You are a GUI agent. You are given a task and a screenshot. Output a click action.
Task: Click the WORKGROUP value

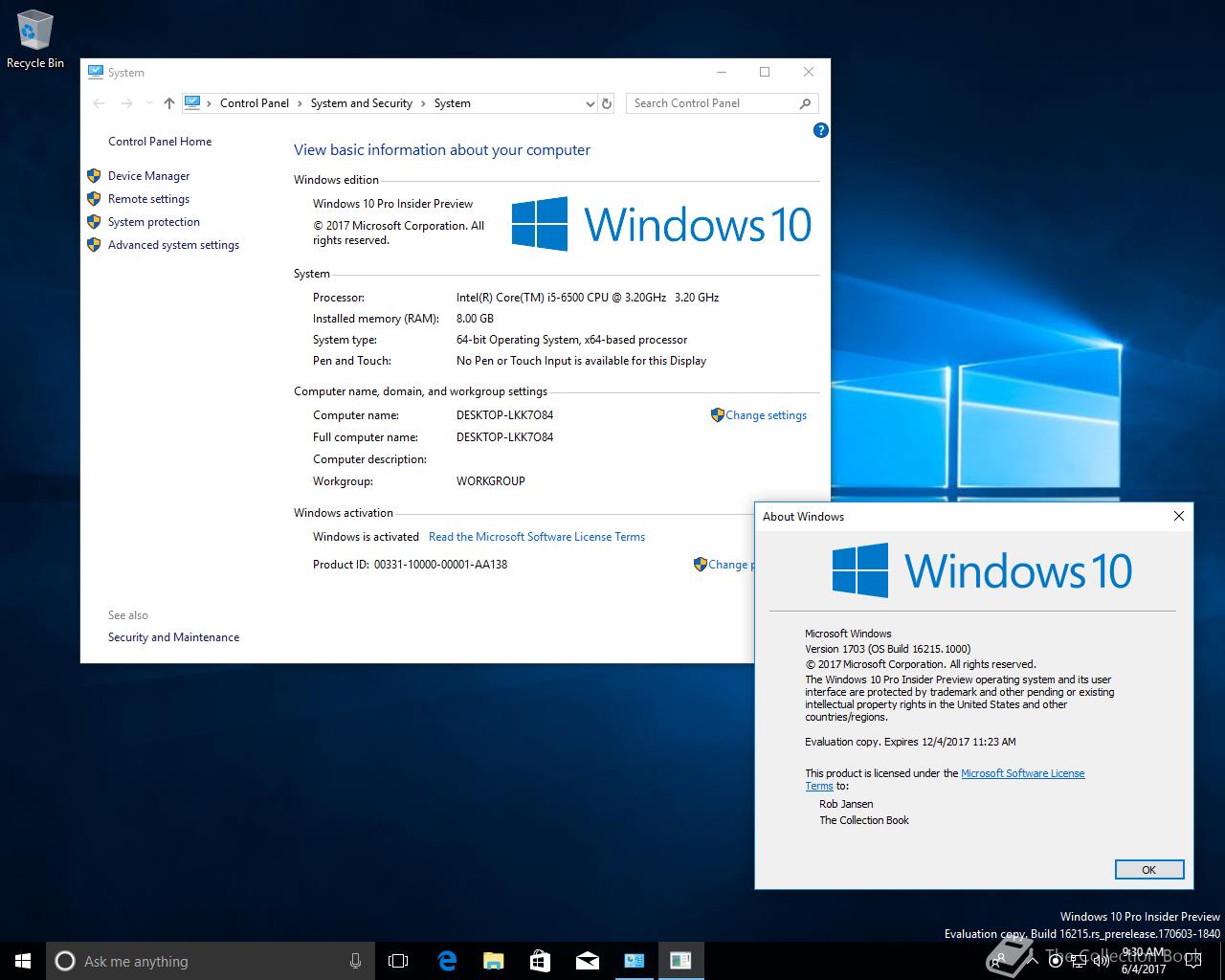click(x=490, y=481)
